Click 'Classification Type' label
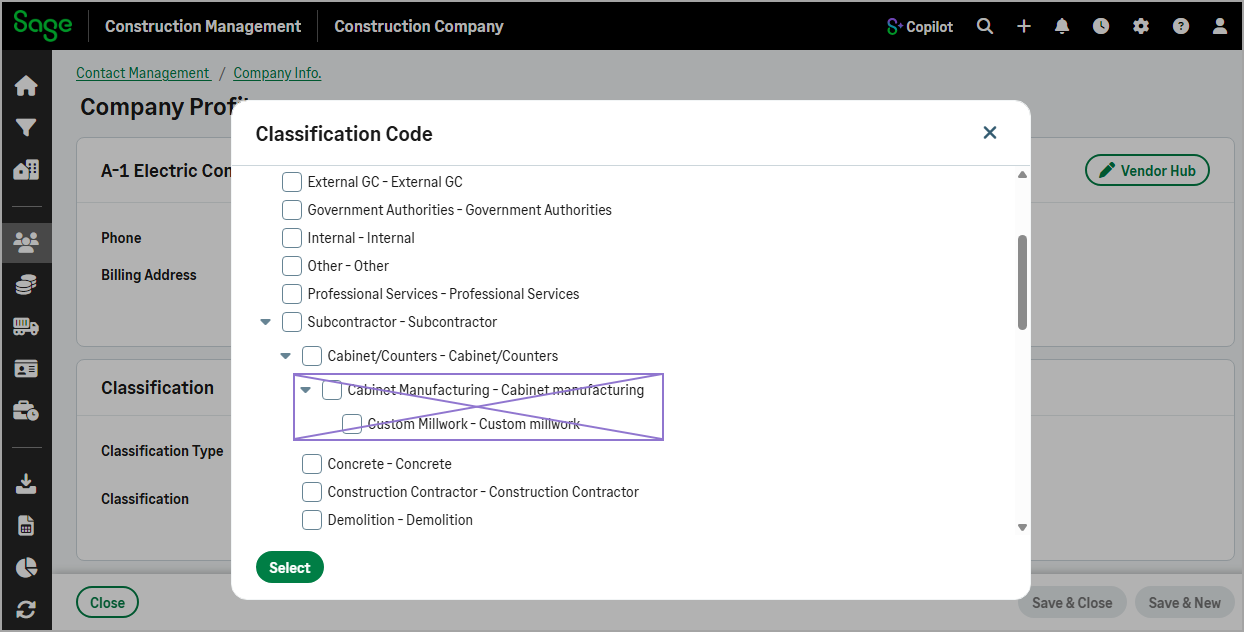The height and width of the screenshot is (632, 1244). point(162,451)
